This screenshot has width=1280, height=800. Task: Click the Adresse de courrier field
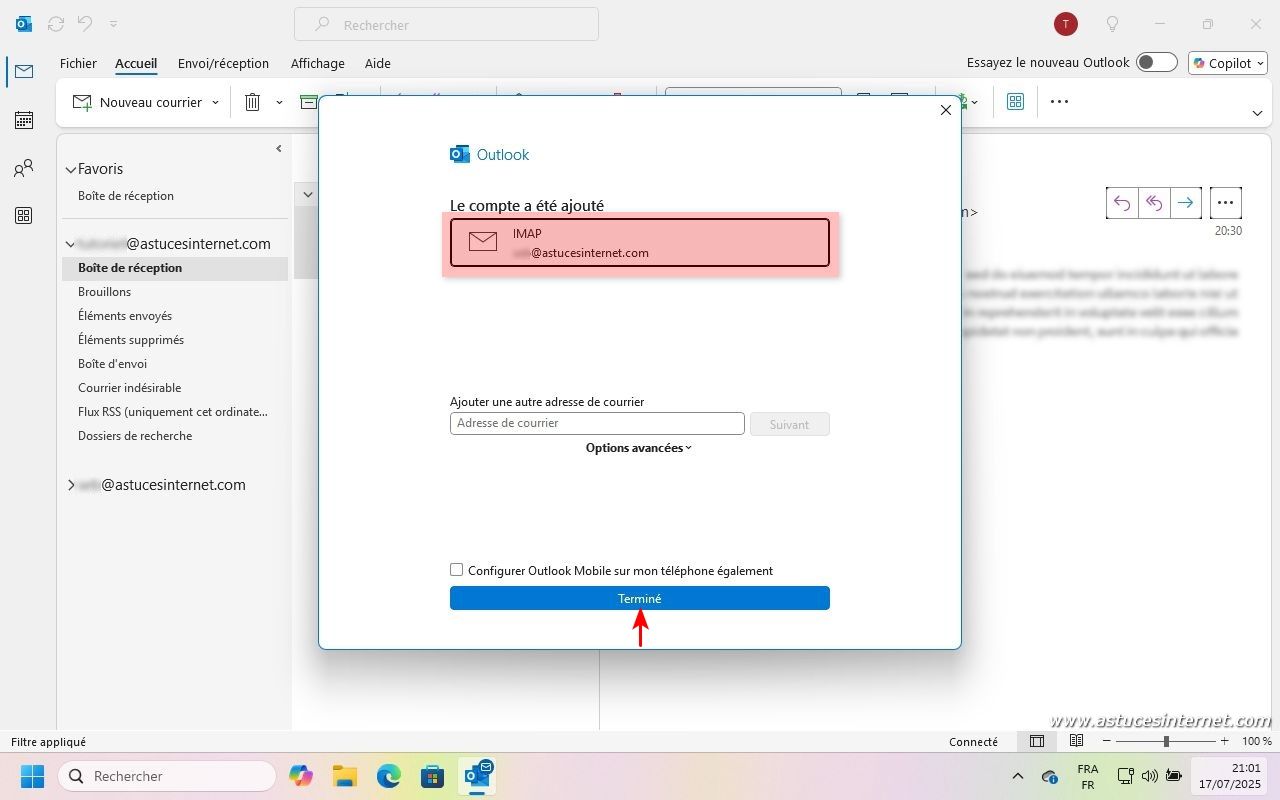pos(597,423)
